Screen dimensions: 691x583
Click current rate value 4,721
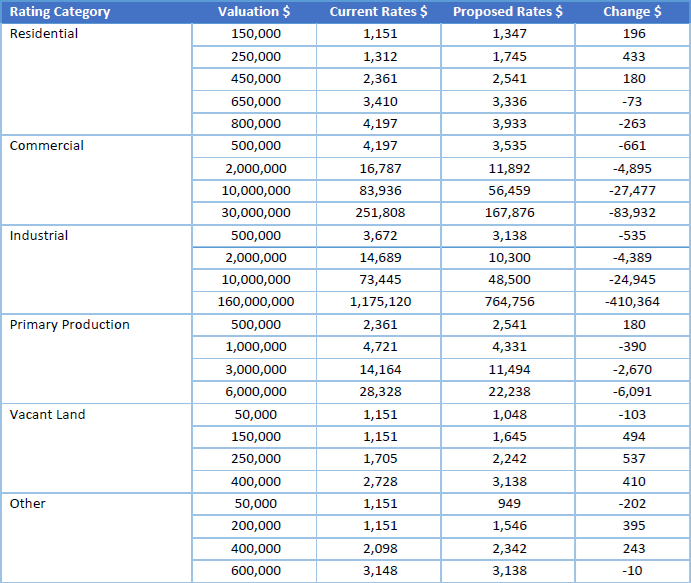click(380, 347)
